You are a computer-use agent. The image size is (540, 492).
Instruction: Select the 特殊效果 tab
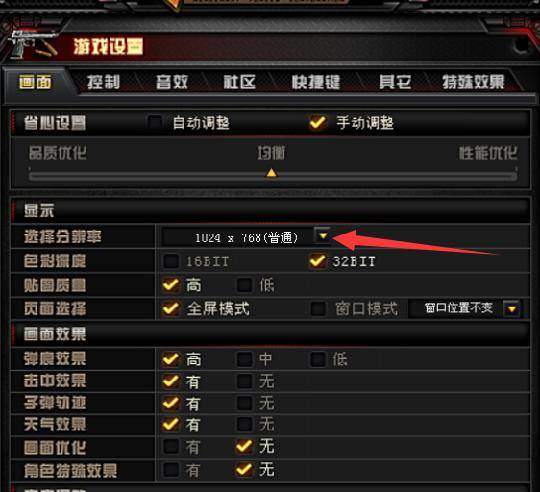point(473,82)
